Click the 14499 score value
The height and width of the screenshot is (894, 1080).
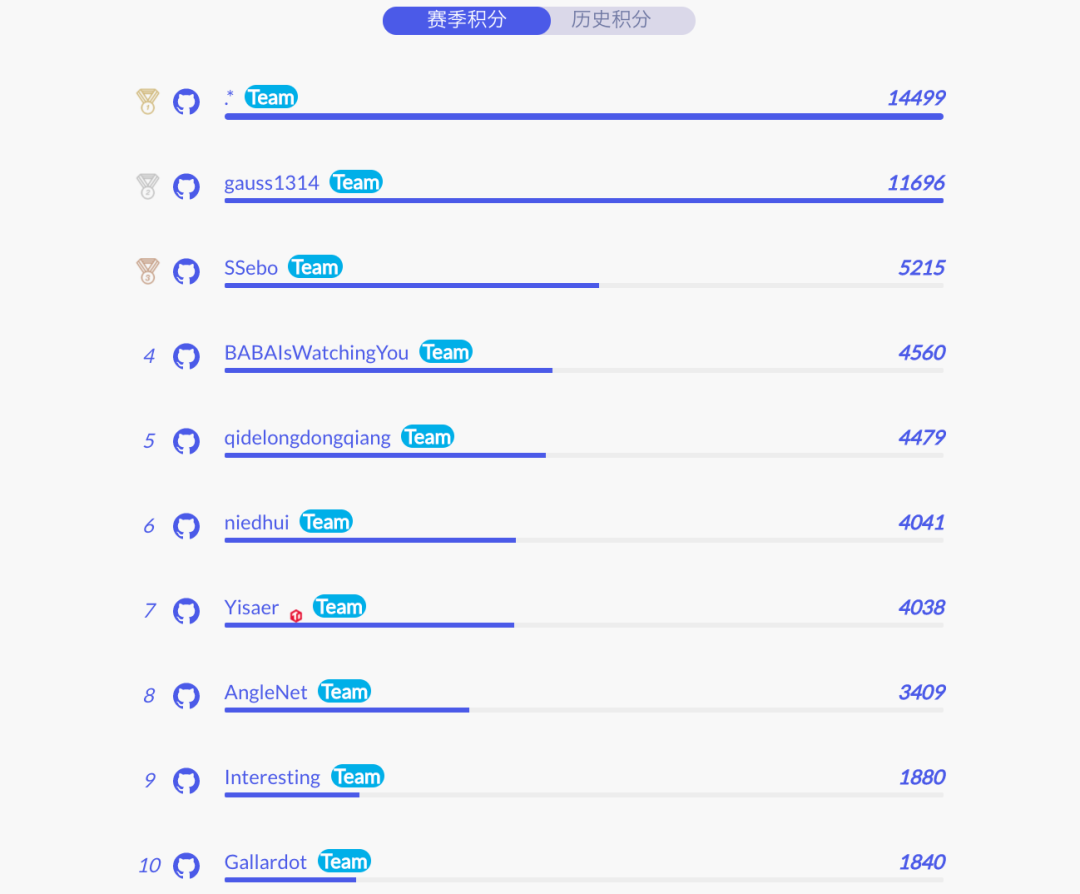(x=915, y=98)
